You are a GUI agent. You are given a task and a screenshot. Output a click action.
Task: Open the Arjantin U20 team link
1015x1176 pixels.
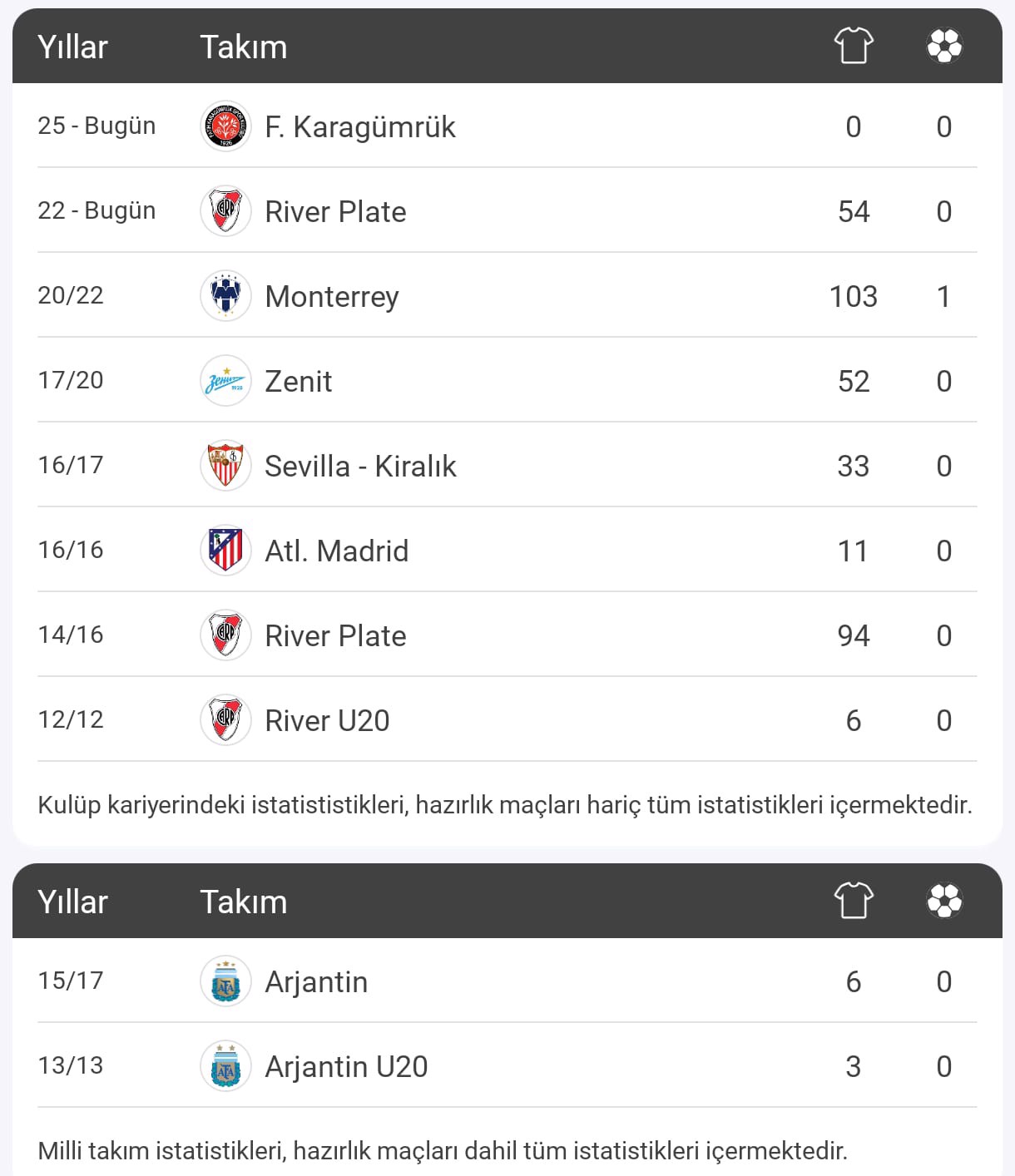tap(346, 1067)
